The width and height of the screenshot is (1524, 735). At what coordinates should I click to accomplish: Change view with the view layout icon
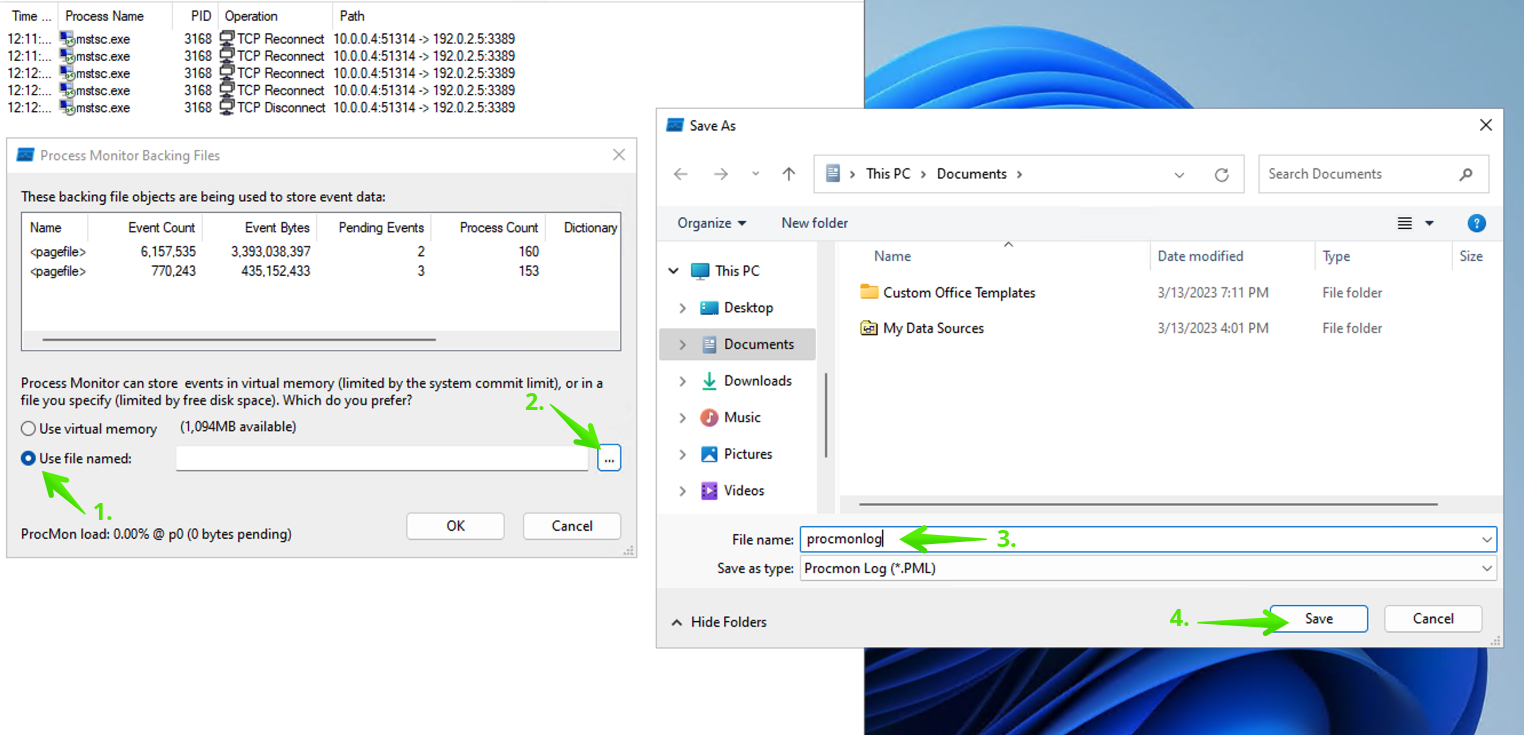[1405, 223]
